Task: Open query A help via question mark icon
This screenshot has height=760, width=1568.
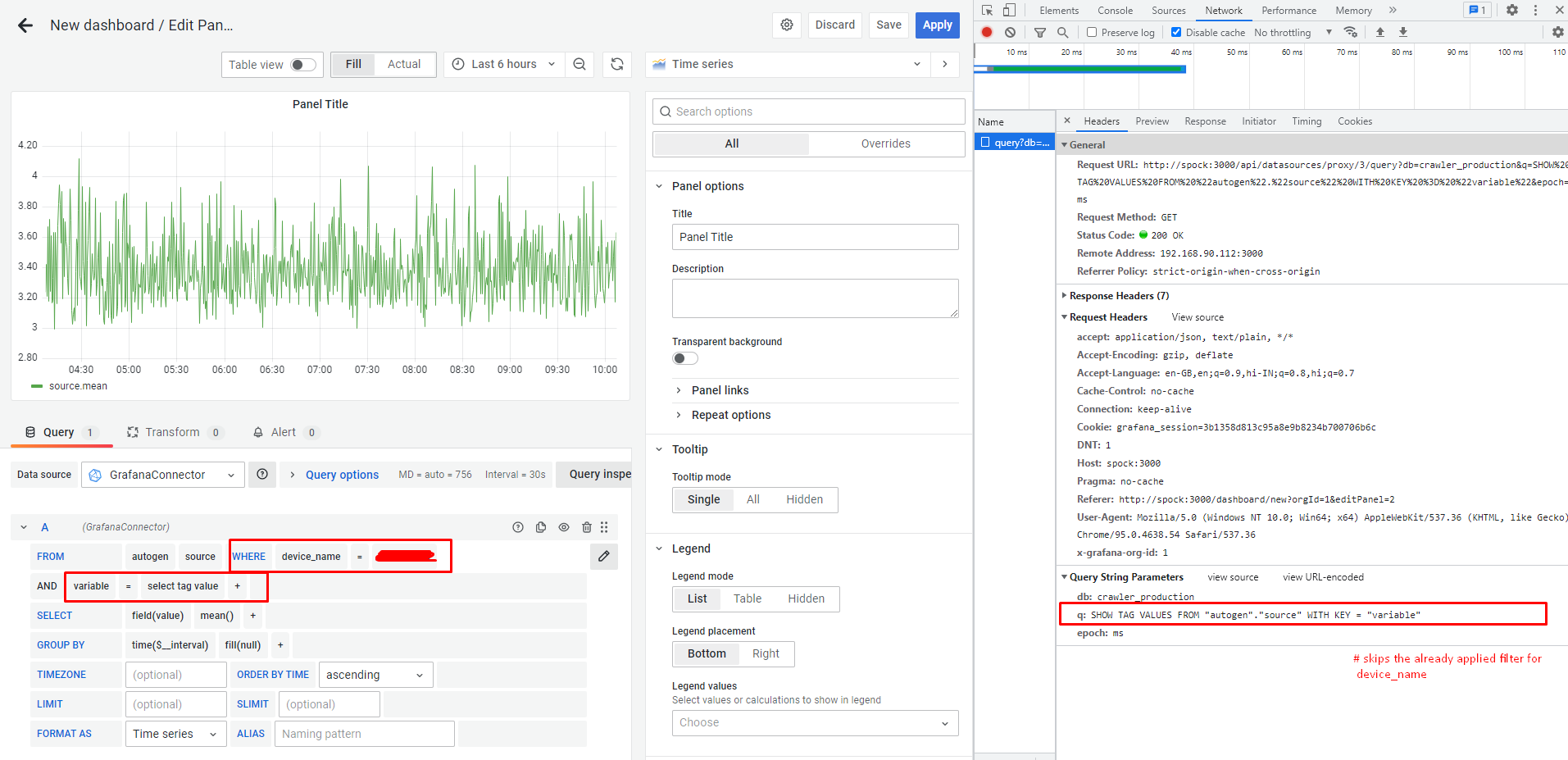Action: coord(518,527)
